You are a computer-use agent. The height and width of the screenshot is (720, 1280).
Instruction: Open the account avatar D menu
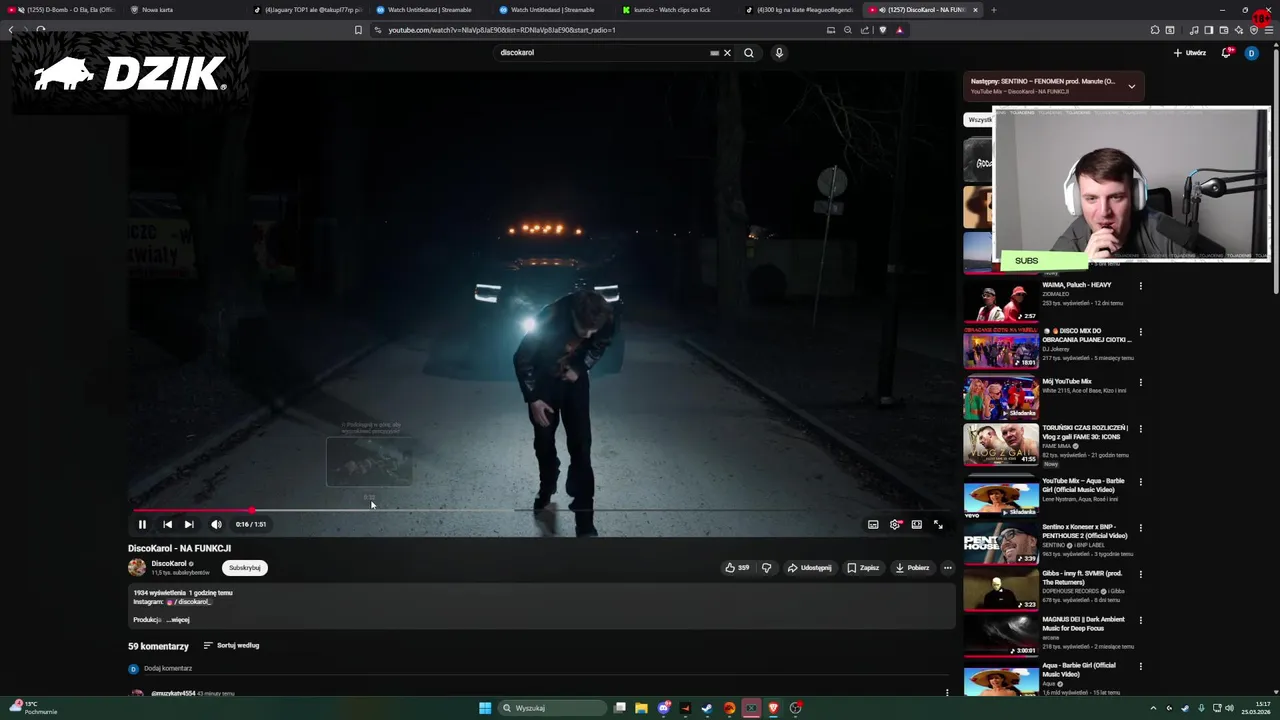pyautogui.click(x=1251, y=53)
